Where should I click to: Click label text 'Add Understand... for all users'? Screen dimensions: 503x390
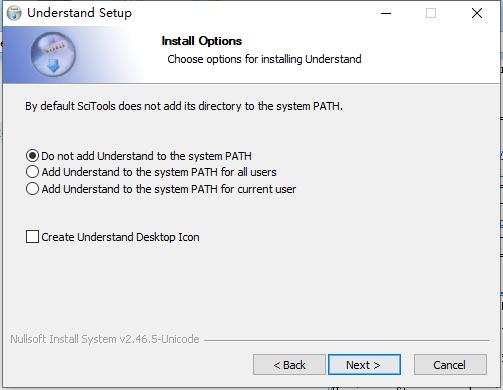click(159, 172)
